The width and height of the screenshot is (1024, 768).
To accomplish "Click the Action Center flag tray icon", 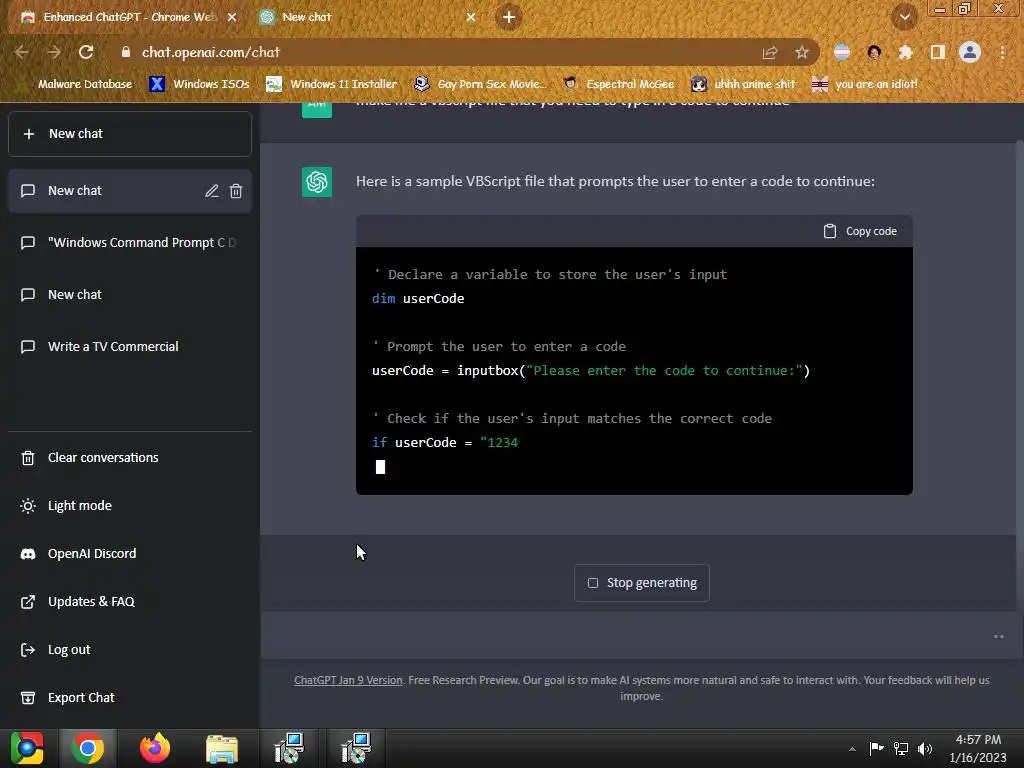I will point(876,748).
